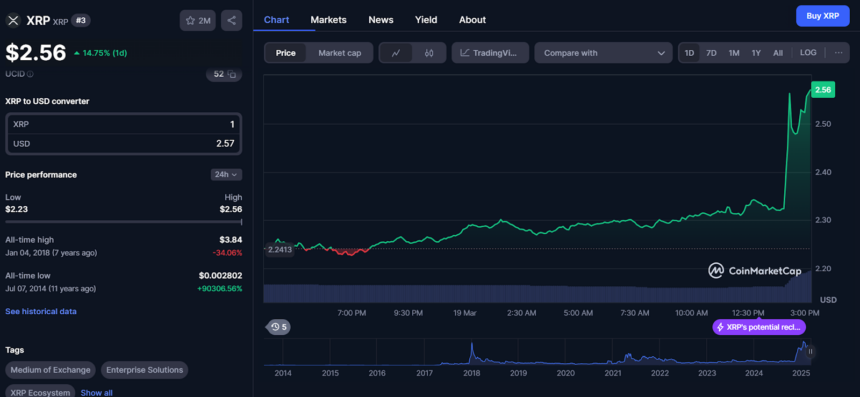The image size is (860, 397).
Task: Toggle chart to Market cap view
Action: [x=340, y=53]
